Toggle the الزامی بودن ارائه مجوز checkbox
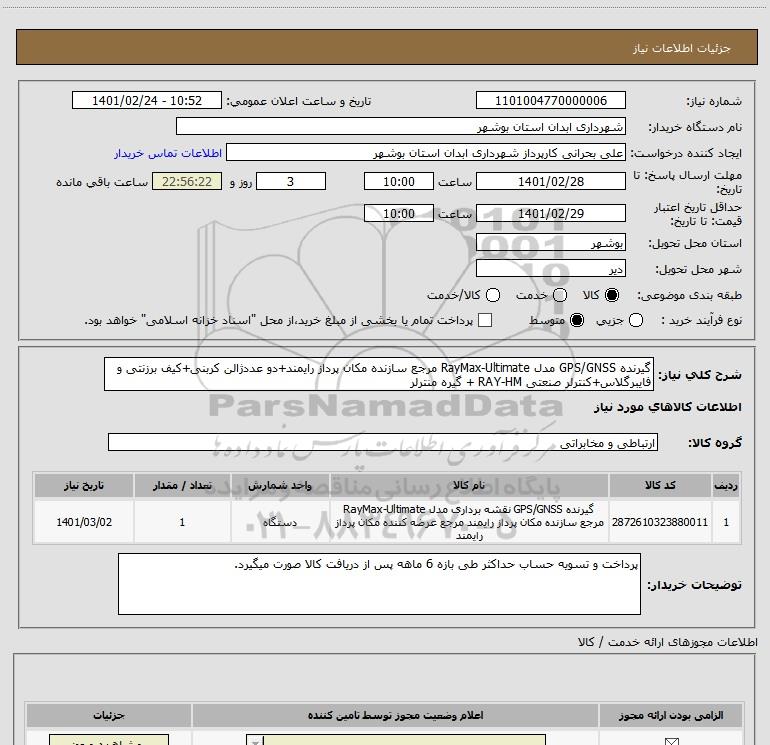This screenshot has height=745, width=770. [671, 741]
